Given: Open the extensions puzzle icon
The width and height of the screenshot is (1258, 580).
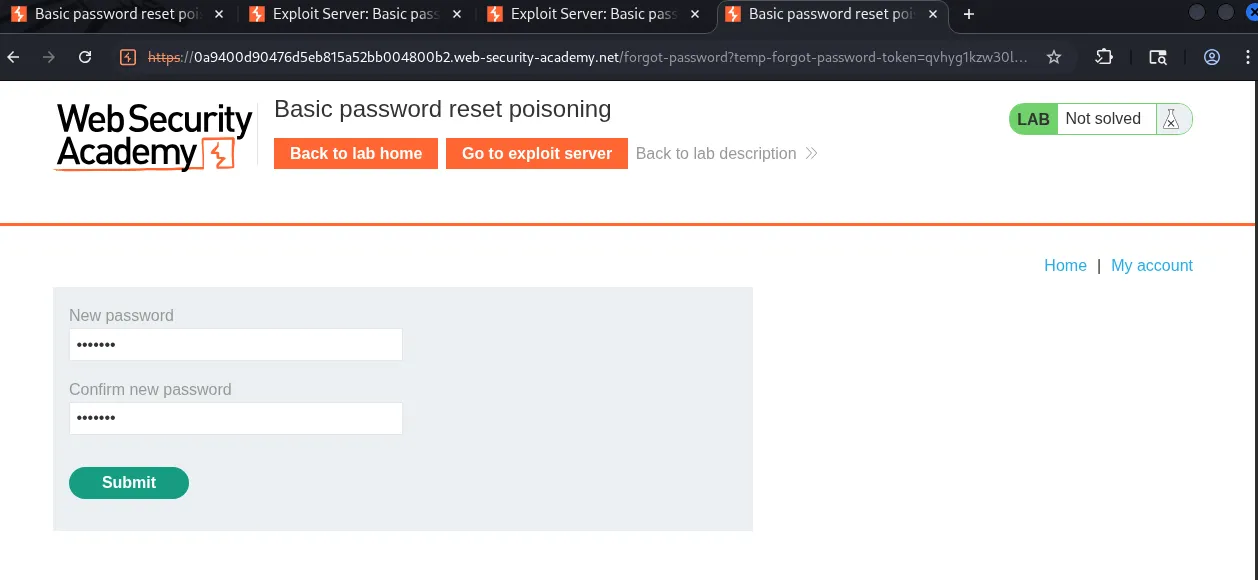Looking at the screenshot, I should [1104, 57].
